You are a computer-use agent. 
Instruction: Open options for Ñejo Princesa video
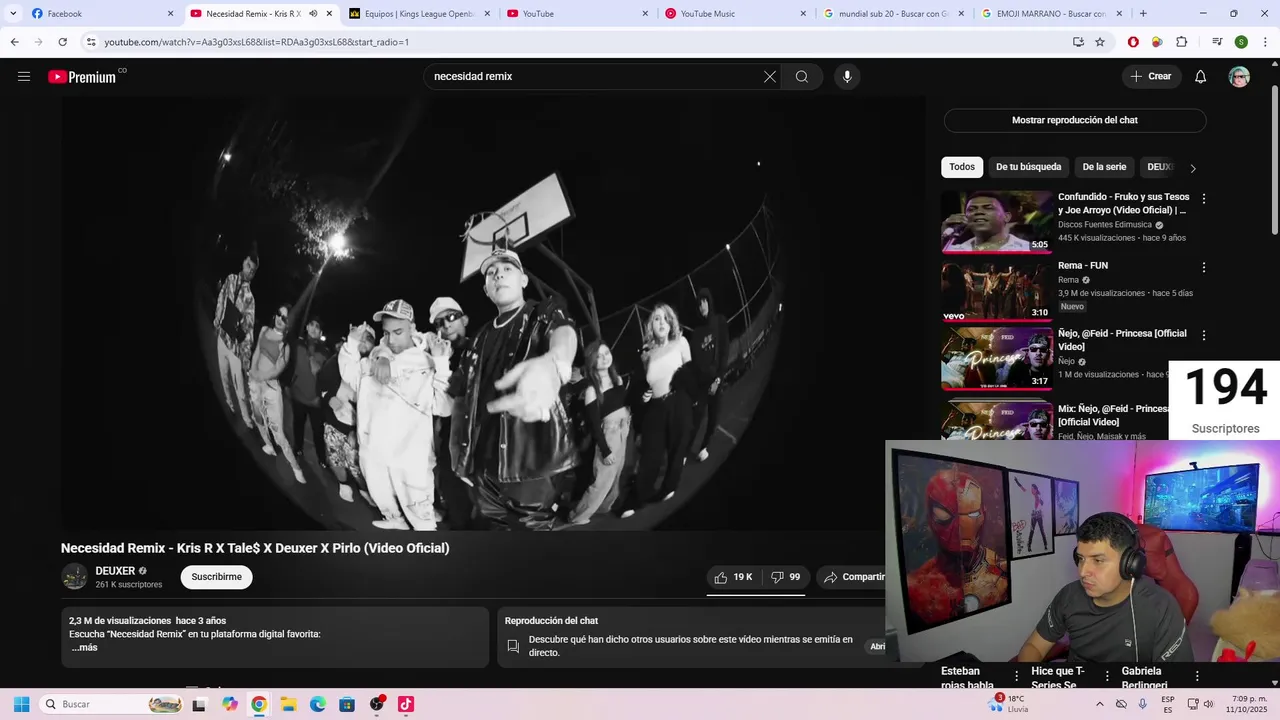pos(1204,336)
